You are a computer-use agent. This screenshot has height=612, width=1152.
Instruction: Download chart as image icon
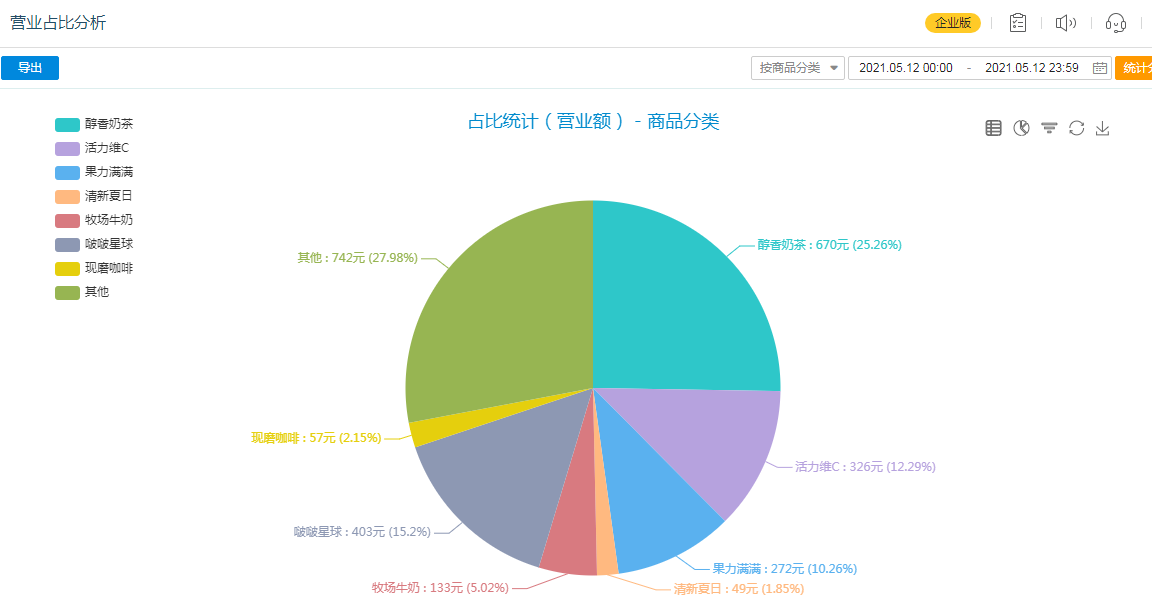1102,128
